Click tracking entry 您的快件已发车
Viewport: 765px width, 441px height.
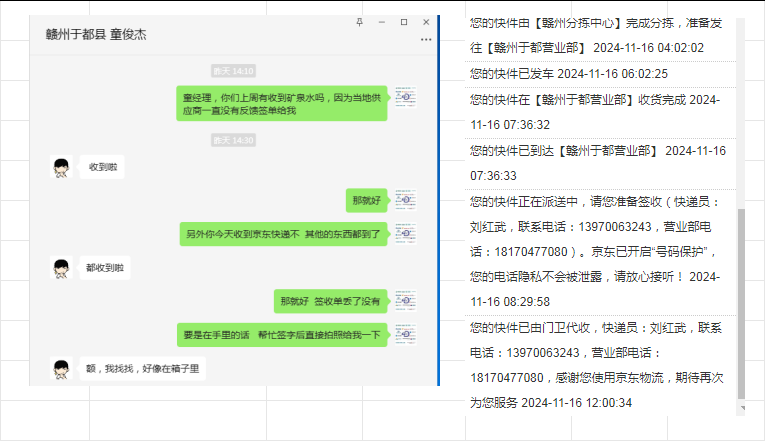click(x=600, y=74)
